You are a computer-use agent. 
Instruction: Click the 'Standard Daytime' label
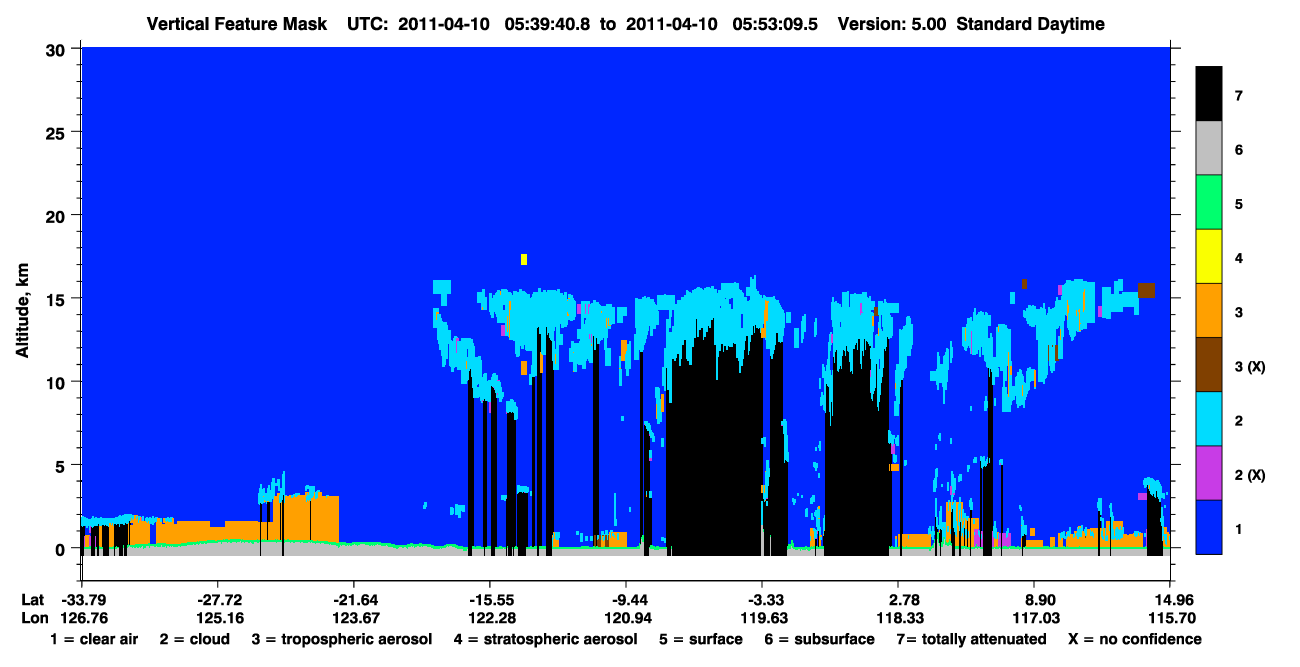[x=1031, y=24]
